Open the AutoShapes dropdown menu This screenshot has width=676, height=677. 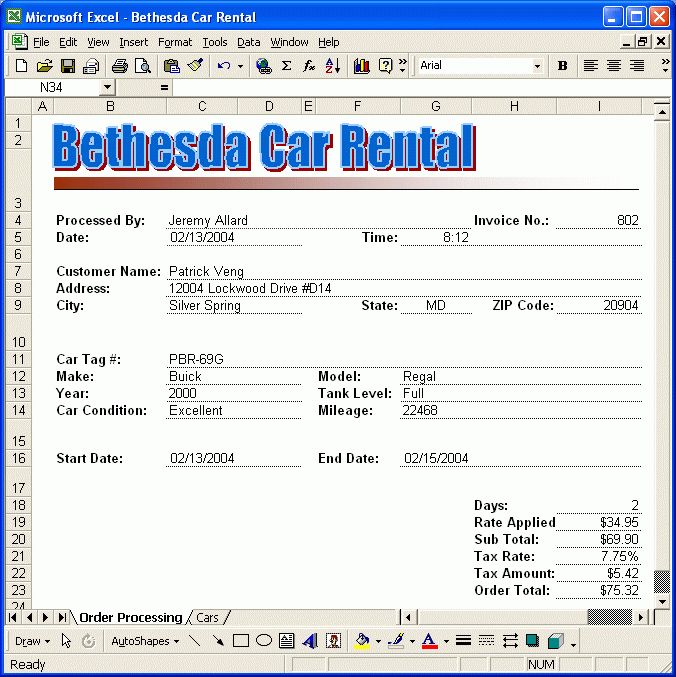[145, 641]
